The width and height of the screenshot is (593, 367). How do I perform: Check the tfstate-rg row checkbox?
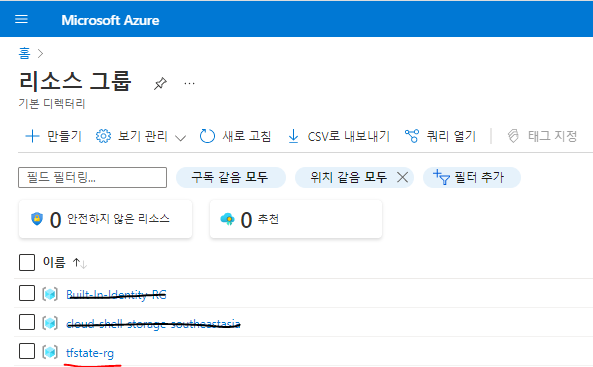pyautogui.click(x=27, y=351)
